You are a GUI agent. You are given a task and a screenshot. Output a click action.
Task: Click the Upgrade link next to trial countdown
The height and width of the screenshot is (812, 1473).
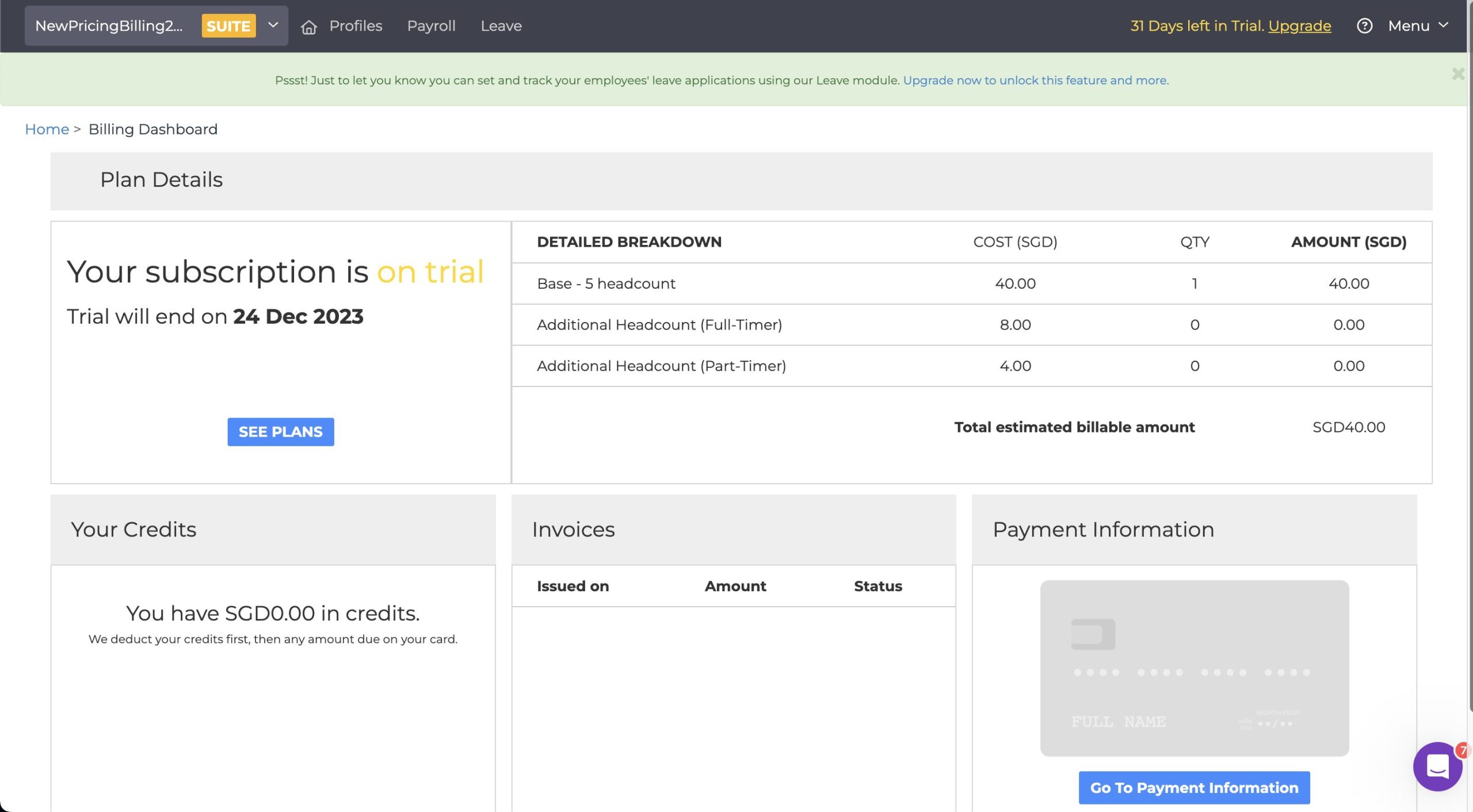[1300, 26]
